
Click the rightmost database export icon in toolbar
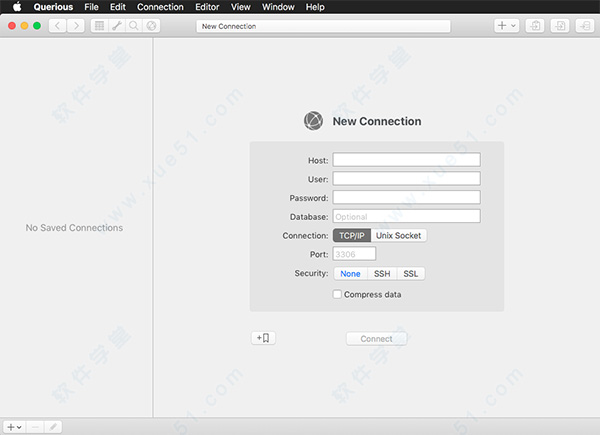tap(585, 26)
